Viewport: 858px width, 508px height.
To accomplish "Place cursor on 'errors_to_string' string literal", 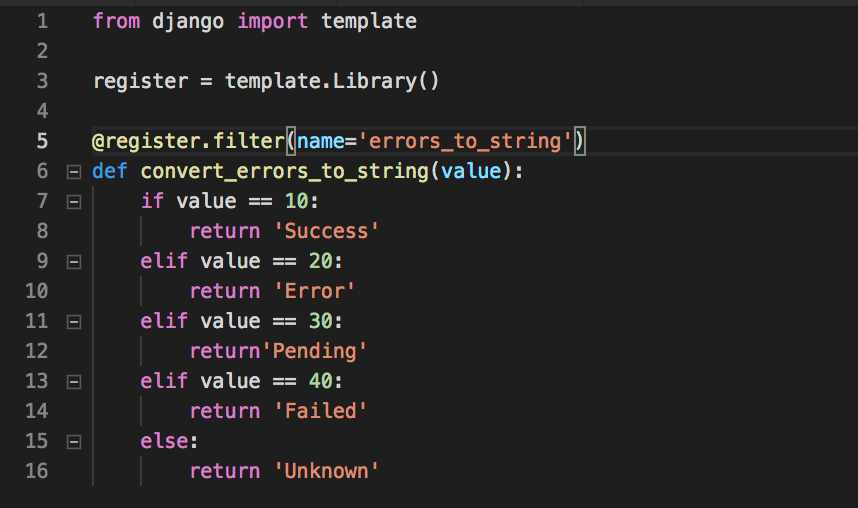I will 465,141.
